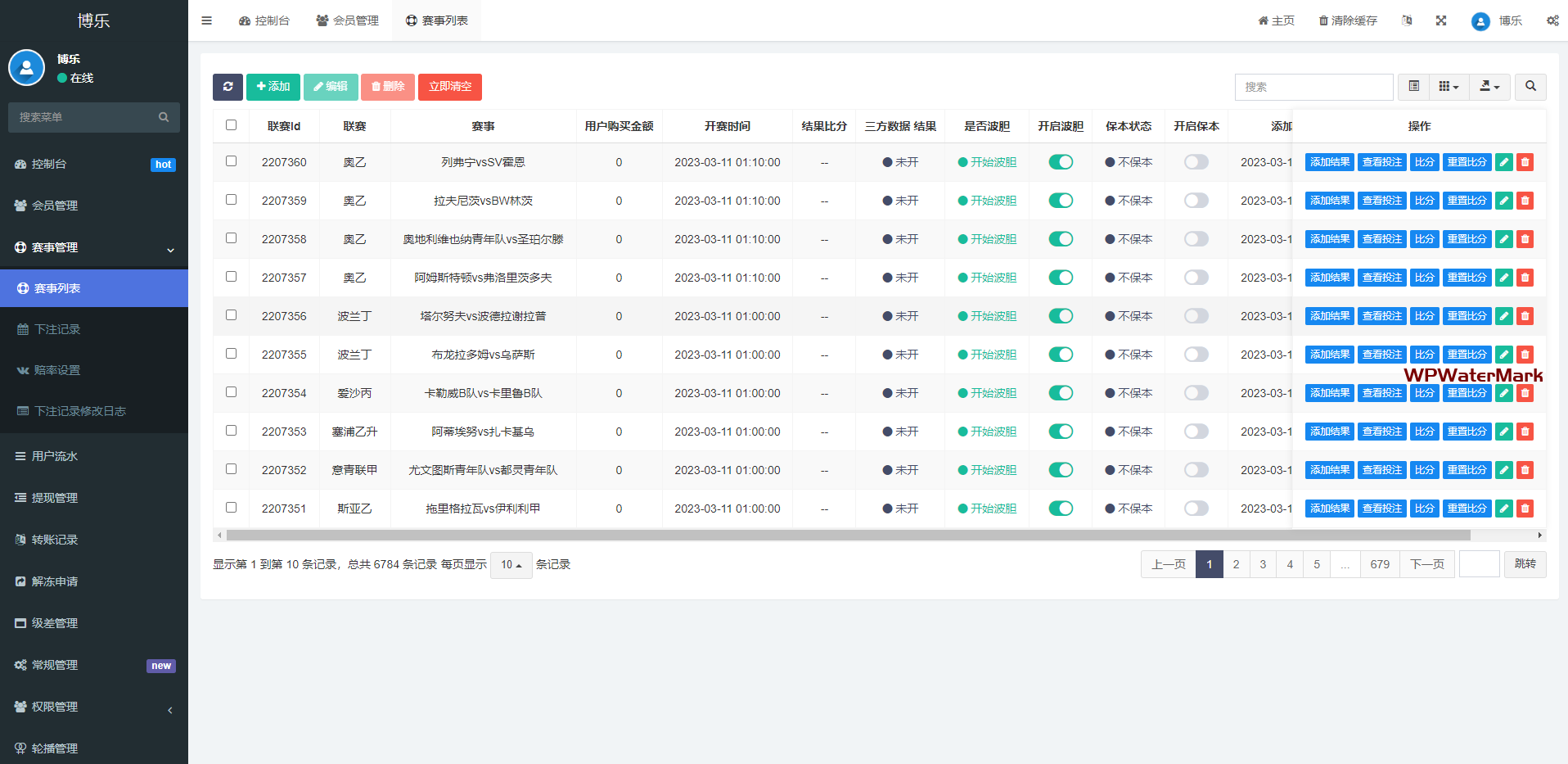The image size is (1568, 764).
Task: Click 比分 for row 2207354
Action: pos(1425,393)
